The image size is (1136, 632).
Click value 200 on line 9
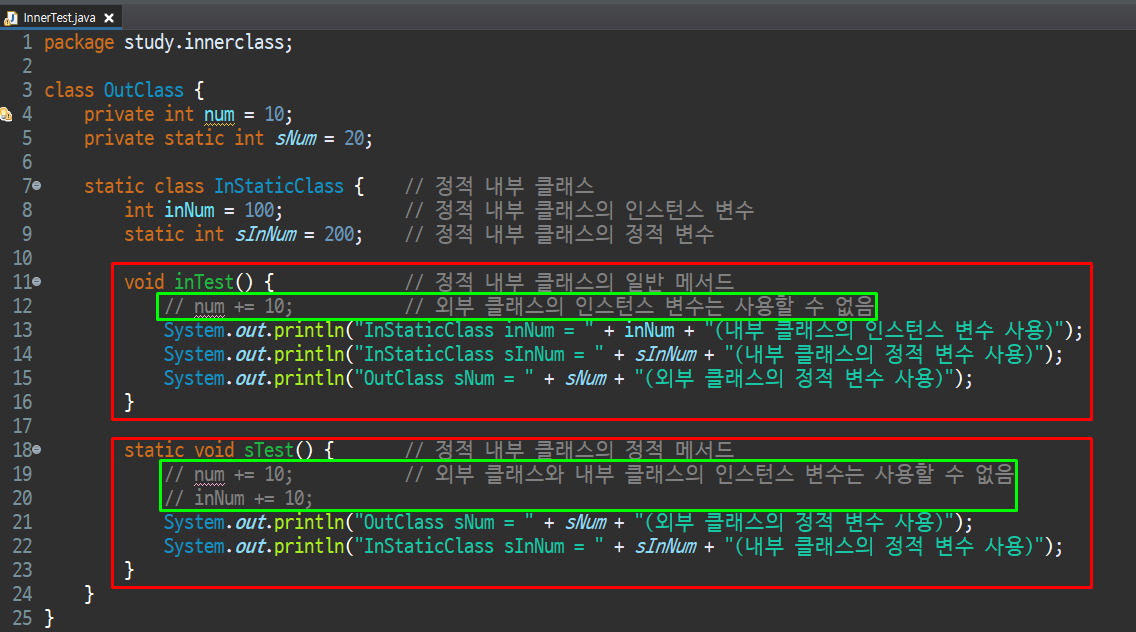tap(339, 234)
